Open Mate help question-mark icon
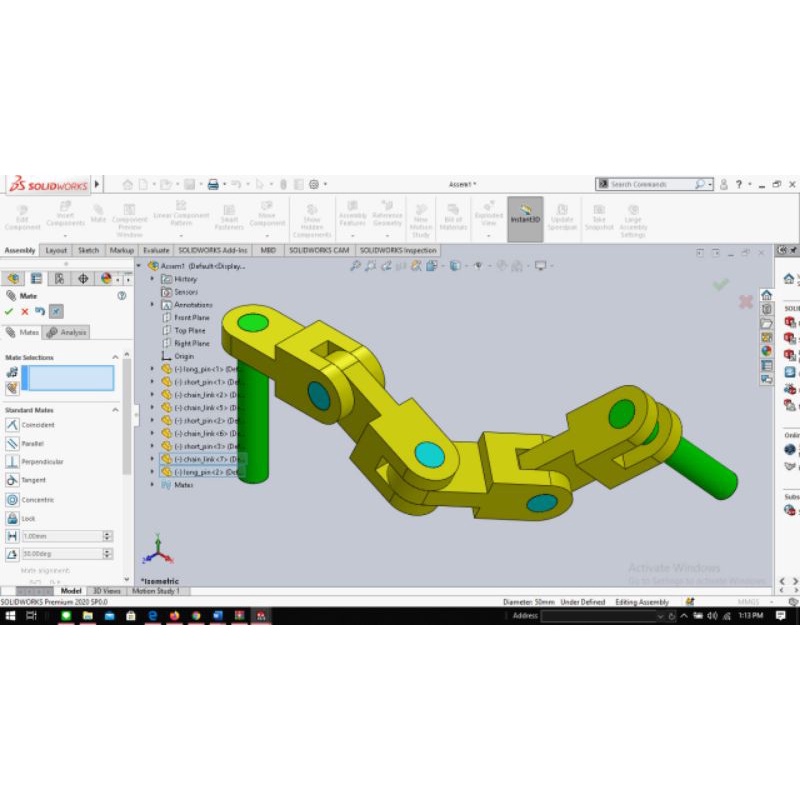 (121, 295)
